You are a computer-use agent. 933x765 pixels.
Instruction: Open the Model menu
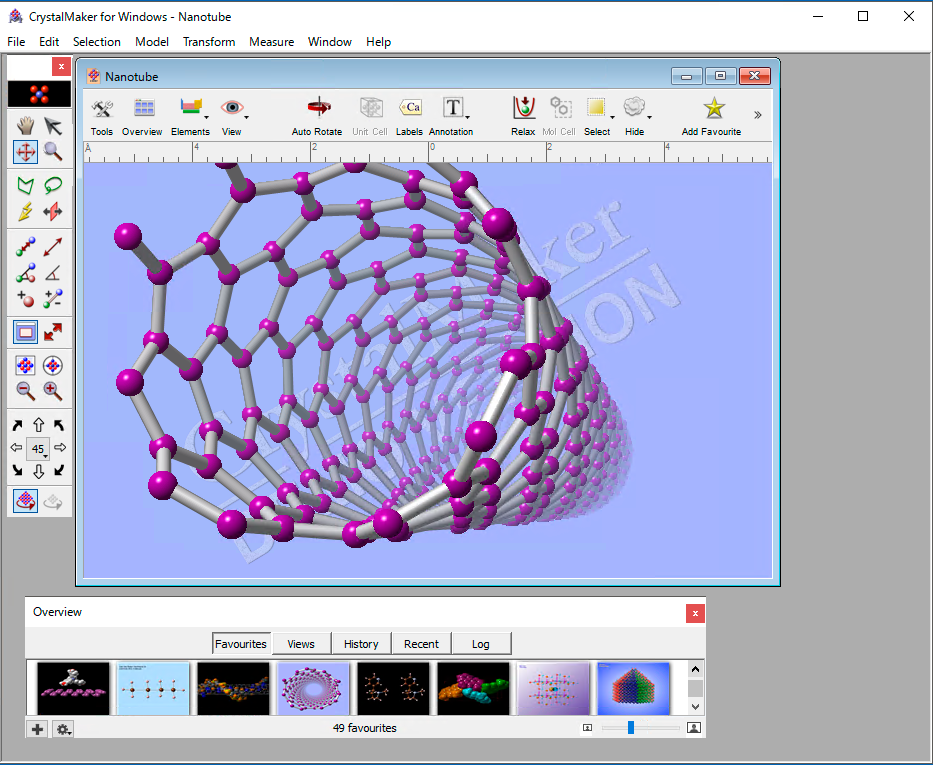point(152,42)
